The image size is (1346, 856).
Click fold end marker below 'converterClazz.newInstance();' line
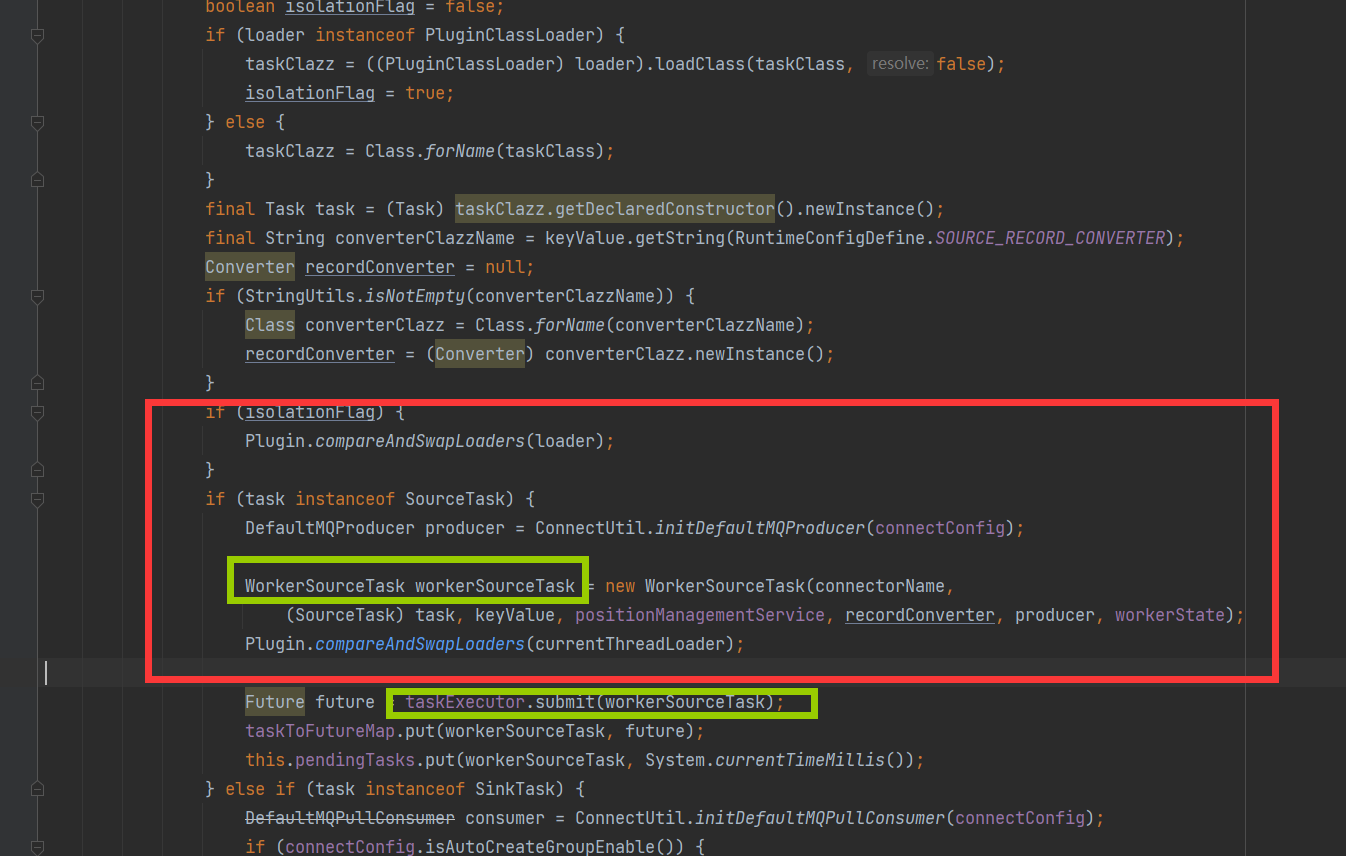[x=37, y=383]
